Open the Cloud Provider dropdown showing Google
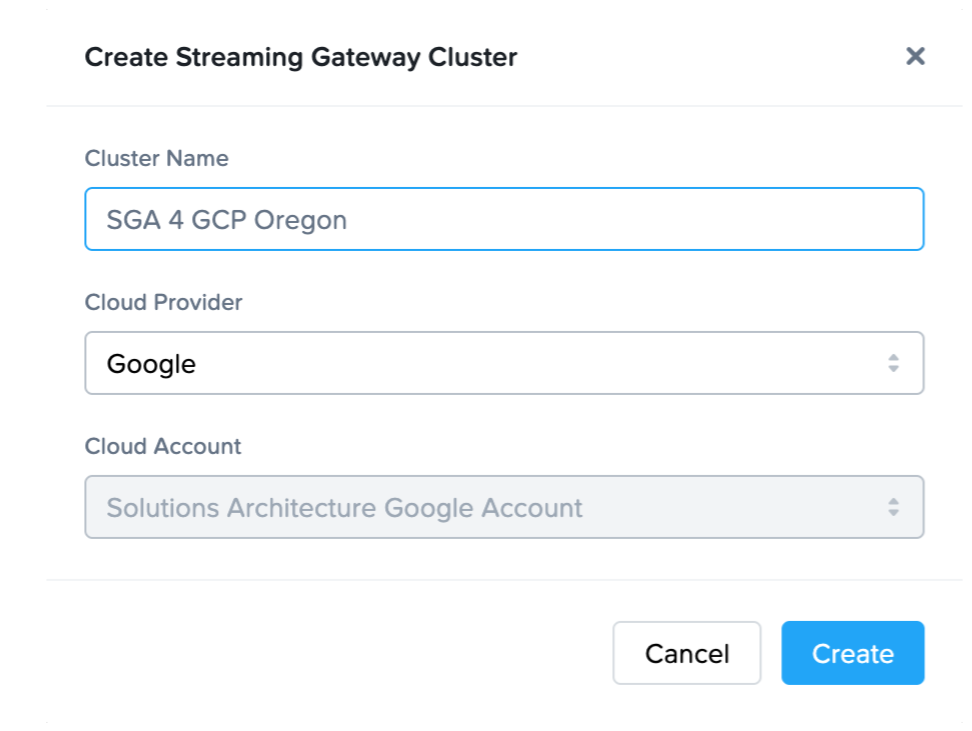Screen dimensions: 972x731 click(503, 363)
